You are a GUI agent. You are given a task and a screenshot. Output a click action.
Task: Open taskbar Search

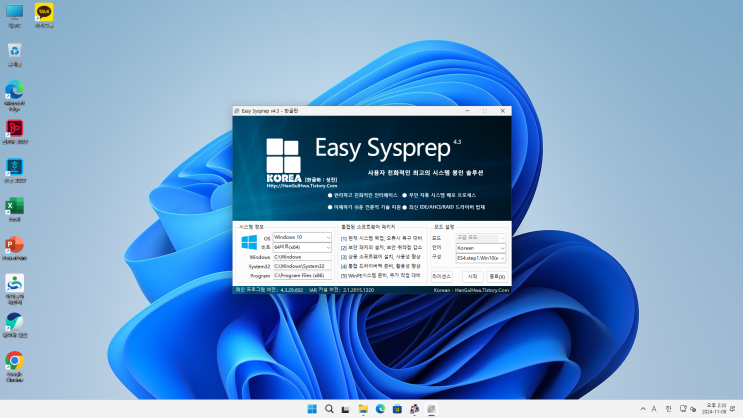pos(329,409)
